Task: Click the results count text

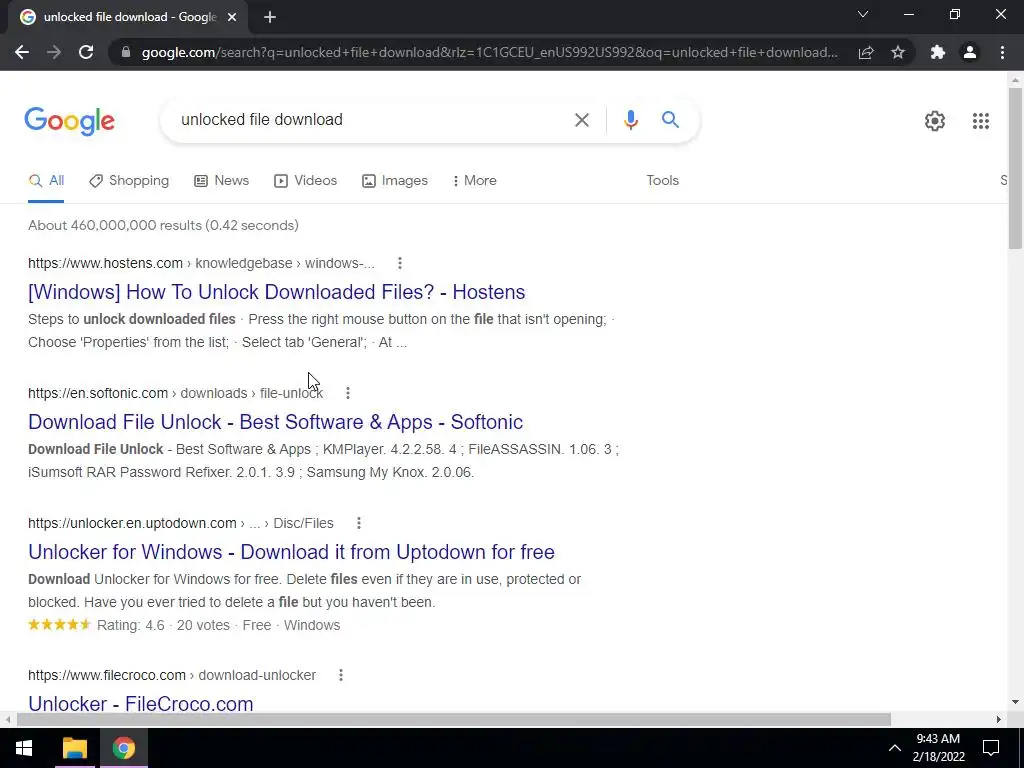Action: [x=163, y=225]
